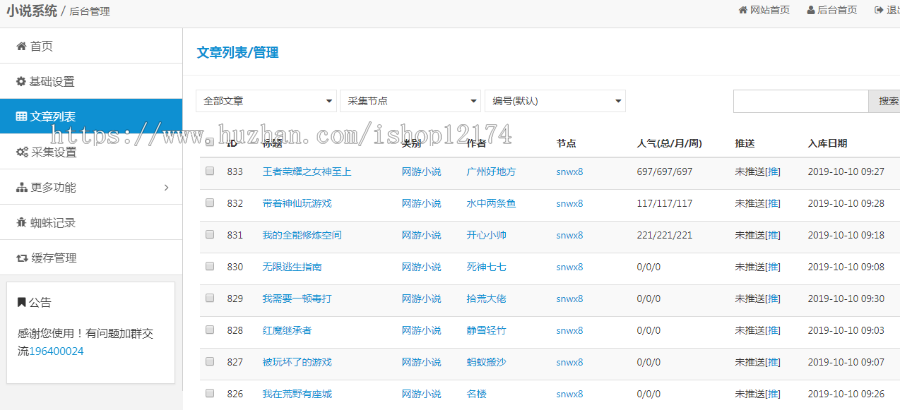Click the [推] push link in row 833
This screenshot has width=900, height=410.
(773, 171)
